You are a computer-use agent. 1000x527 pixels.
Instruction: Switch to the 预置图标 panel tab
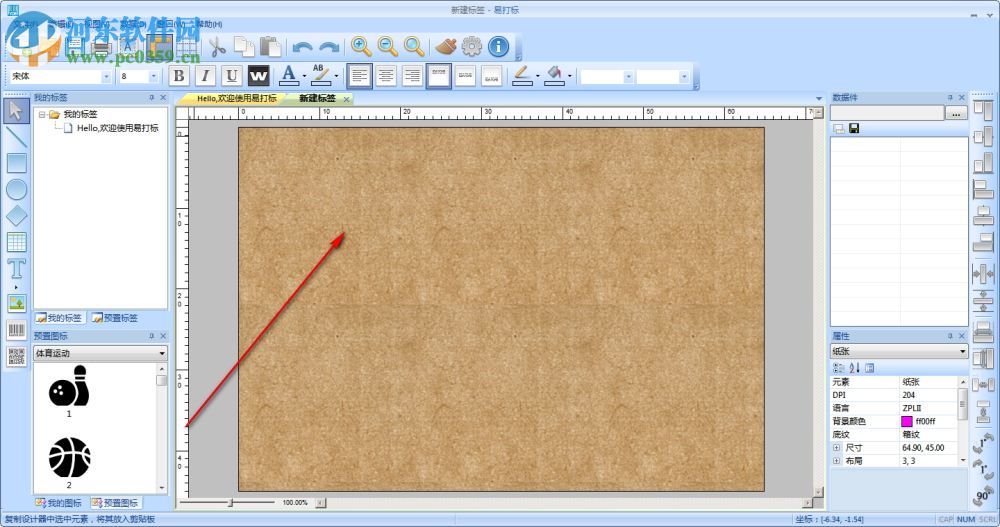(x=115, y=503)
